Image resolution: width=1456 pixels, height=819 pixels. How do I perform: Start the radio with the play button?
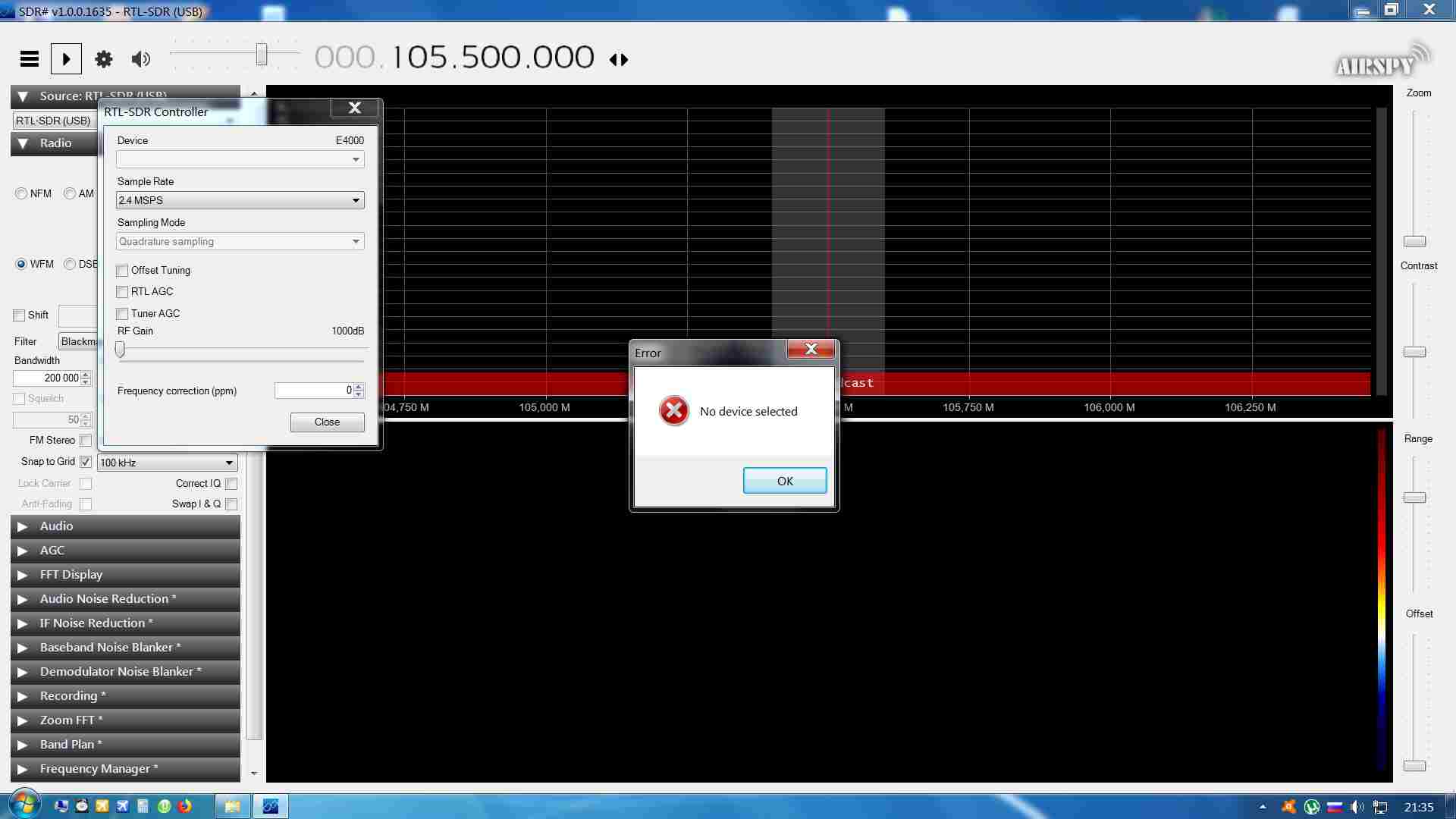66,58
